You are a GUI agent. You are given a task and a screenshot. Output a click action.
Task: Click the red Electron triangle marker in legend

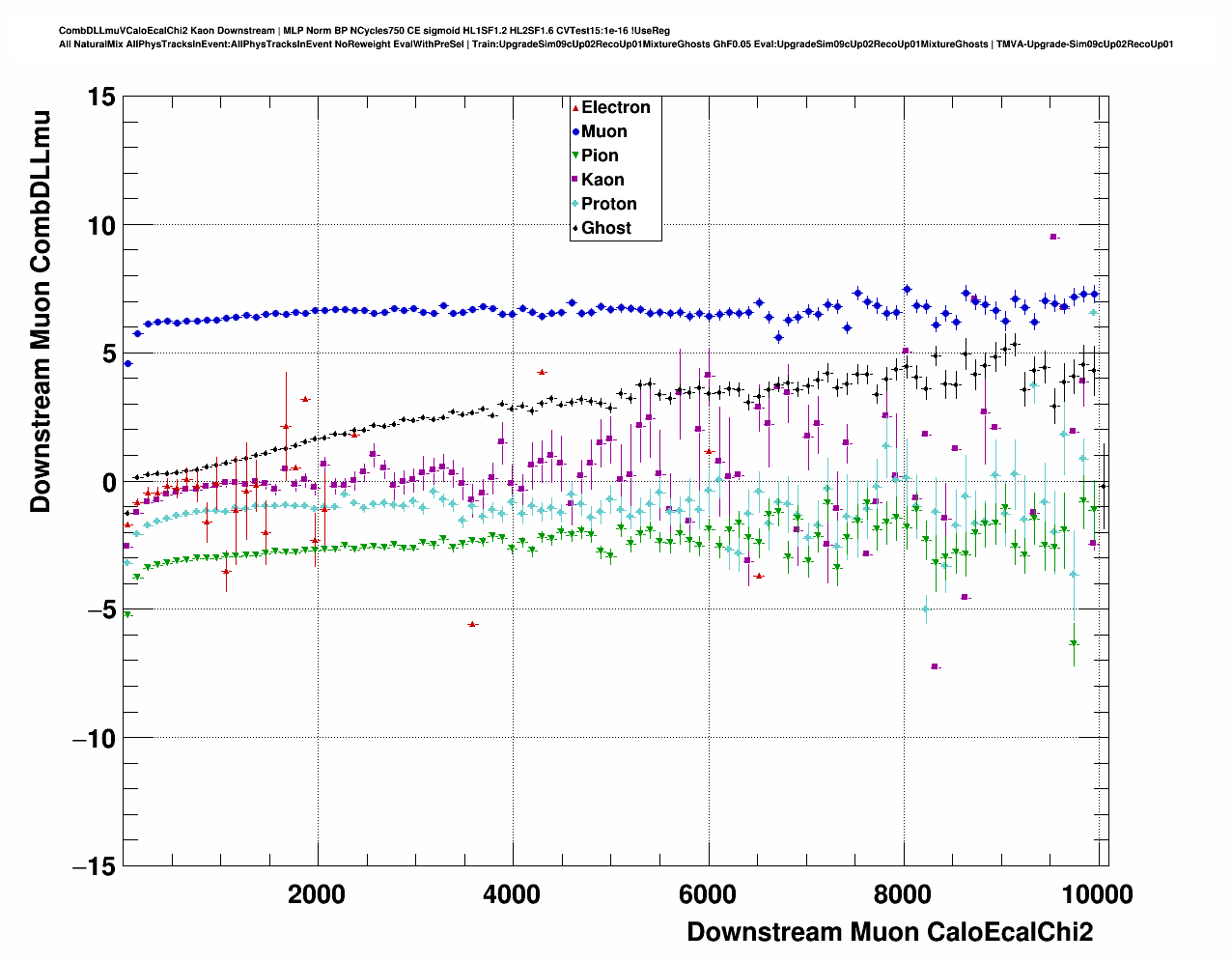point(576,108)
